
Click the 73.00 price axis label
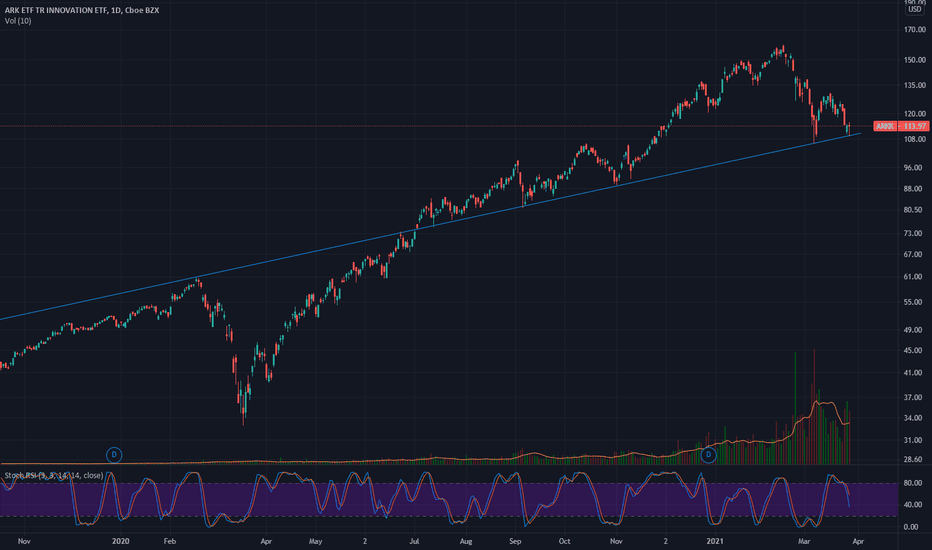point(913,233)
